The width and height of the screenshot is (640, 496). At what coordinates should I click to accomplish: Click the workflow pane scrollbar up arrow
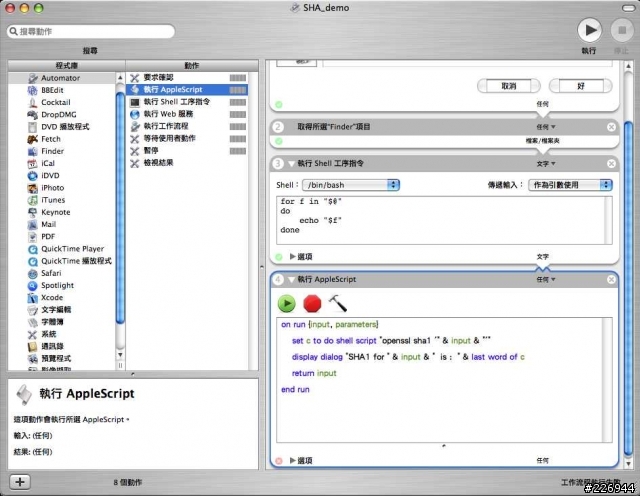click(x=628, y=66)
